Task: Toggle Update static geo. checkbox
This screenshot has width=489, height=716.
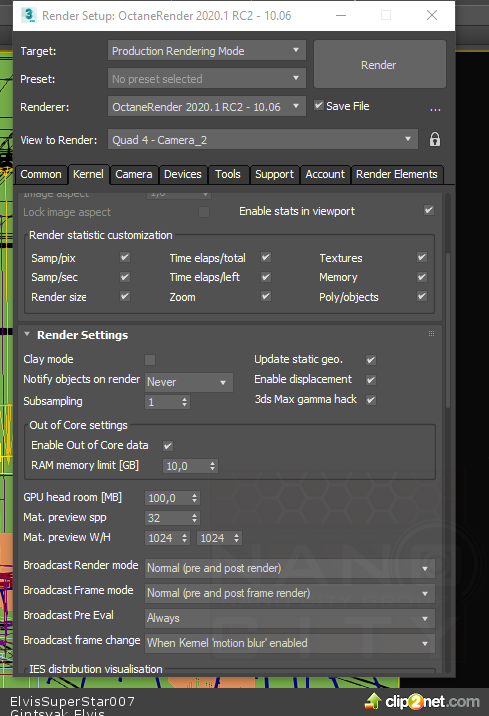Action: coord(371,360)
